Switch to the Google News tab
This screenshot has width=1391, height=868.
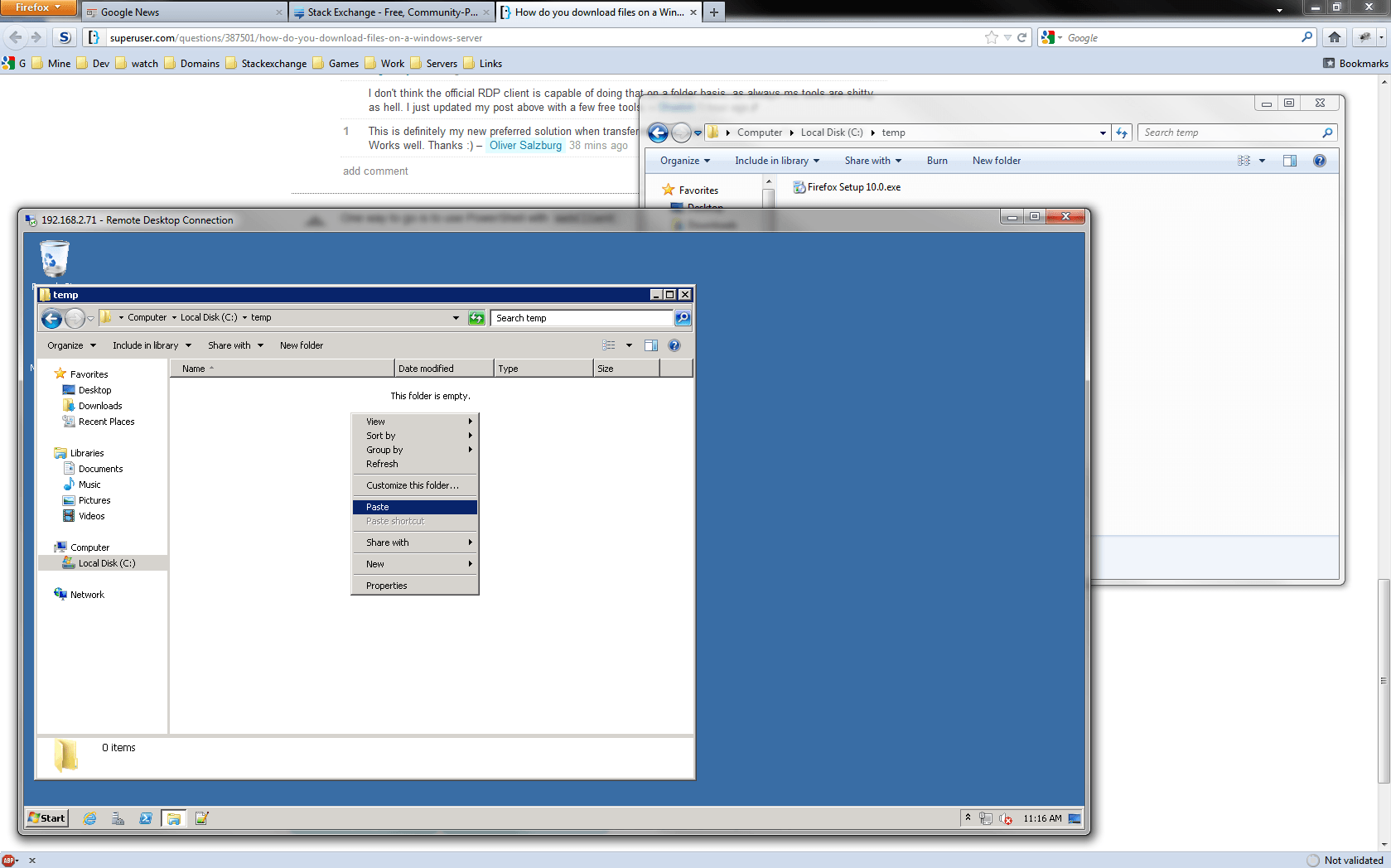click(184, 12)
